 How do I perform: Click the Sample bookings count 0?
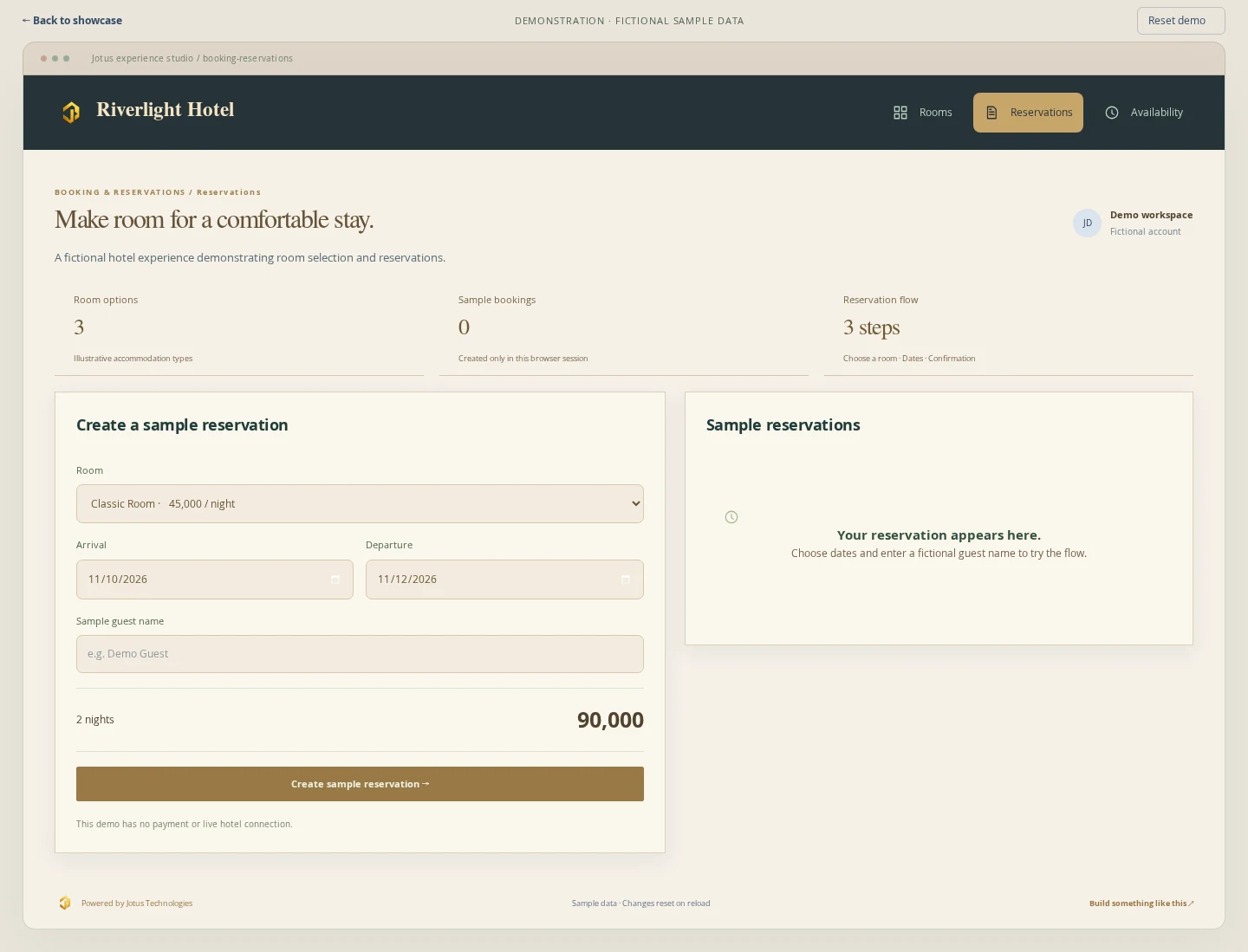tap(464, 327)
